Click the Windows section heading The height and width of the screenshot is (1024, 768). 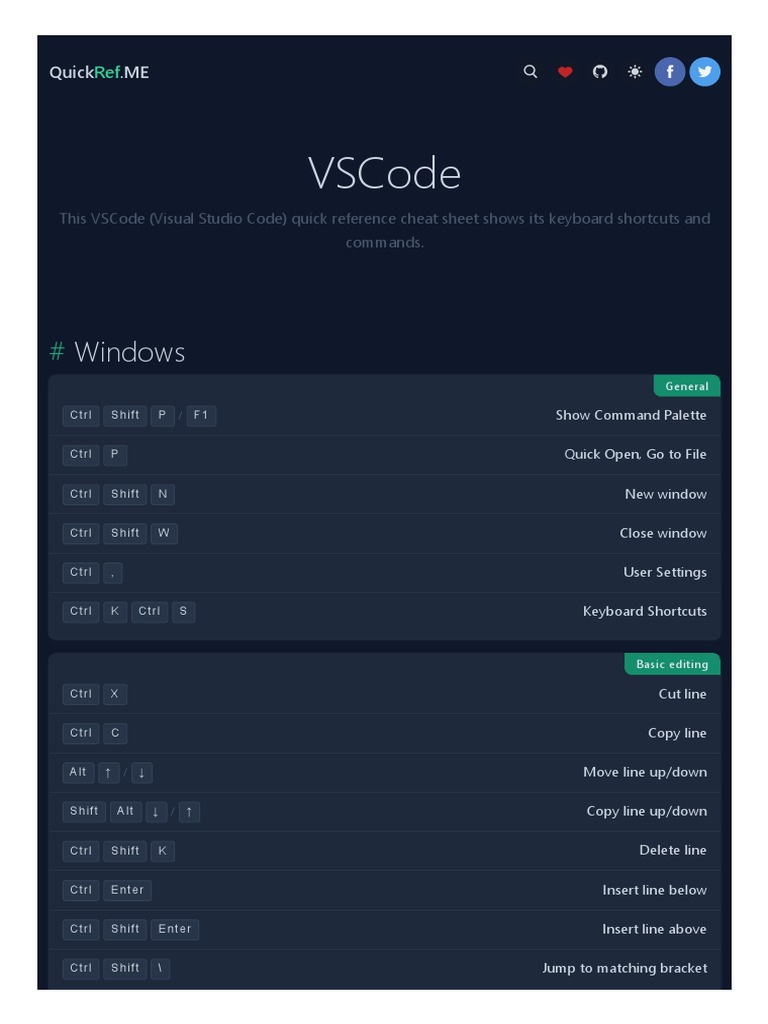129,352
